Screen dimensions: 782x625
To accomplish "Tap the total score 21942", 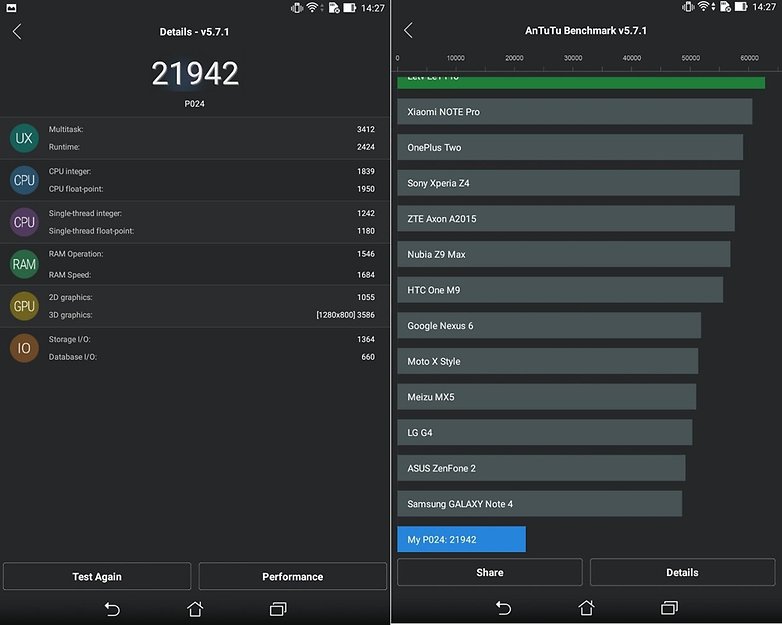I will click(195, 73).
